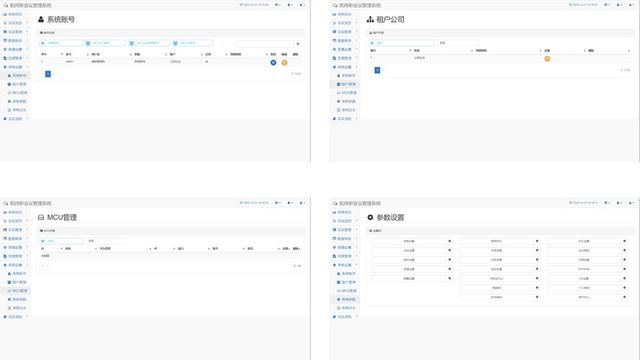Select blue page 1 button in 租户公司 screen
640x360 pixels.
(377, 70)
